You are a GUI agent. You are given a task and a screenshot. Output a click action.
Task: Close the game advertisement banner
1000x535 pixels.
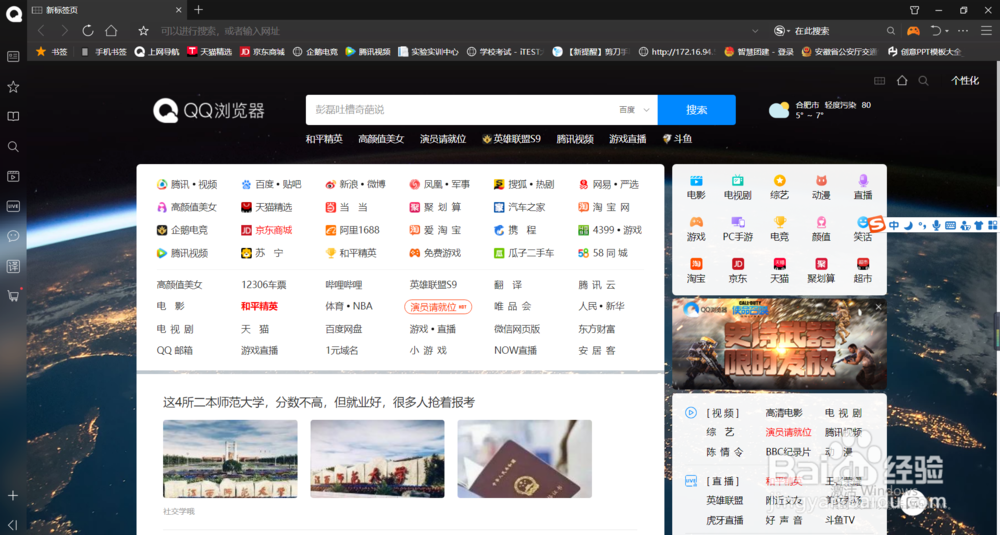[878, 307]
